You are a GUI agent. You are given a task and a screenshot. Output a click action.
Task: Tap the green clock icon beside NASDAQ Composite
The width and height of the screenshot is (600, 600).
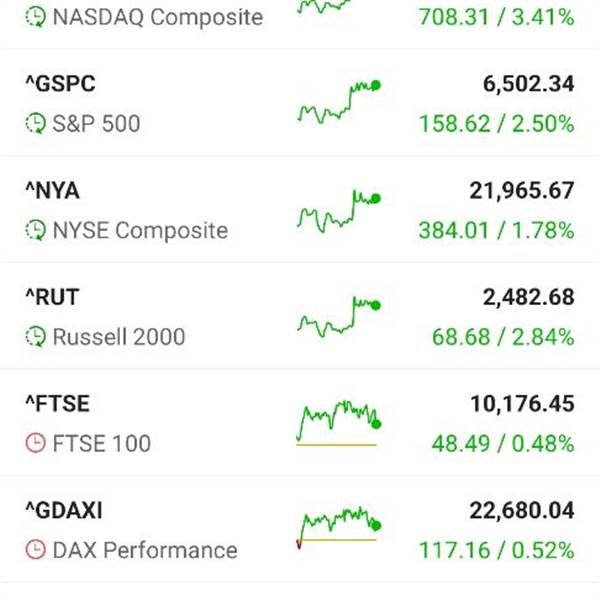pyautogui.click(x=35, y=17)
